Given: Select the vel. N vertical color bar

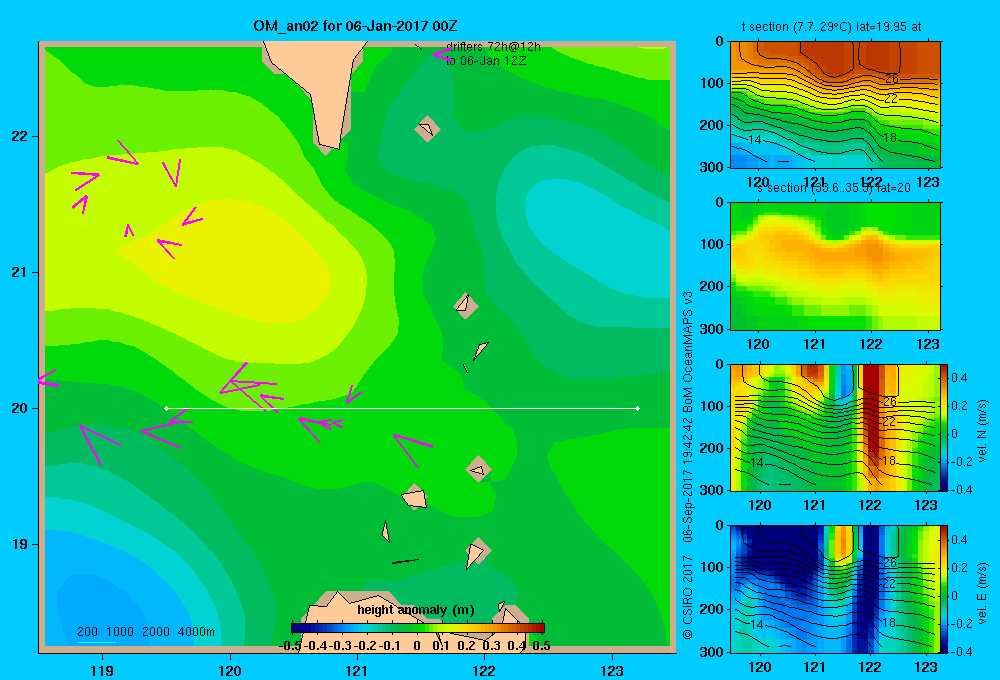Looking at the screenshot, I should coord(945,427).
